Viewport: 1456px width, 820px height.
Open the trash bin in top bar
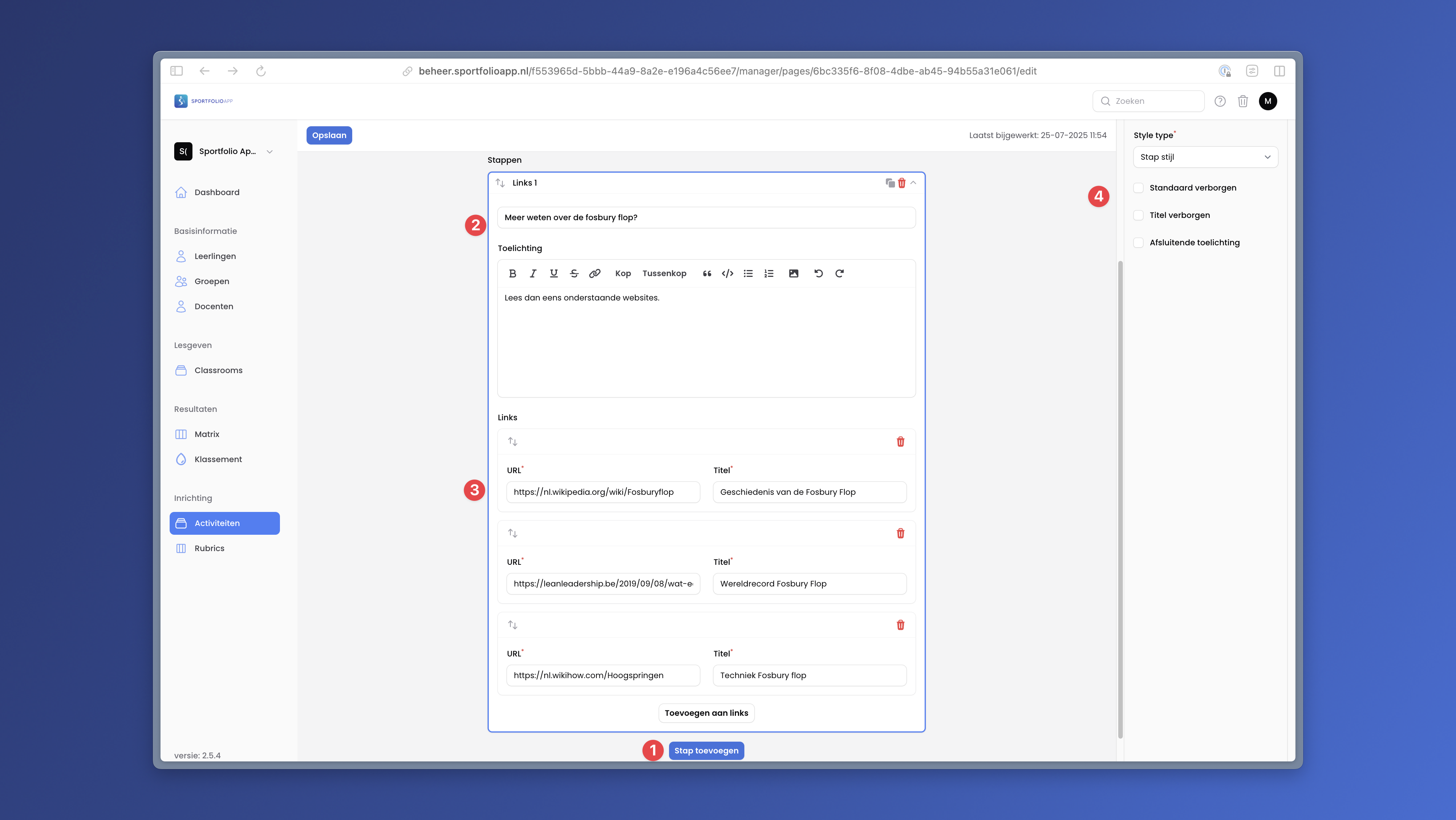(1242, 101)
